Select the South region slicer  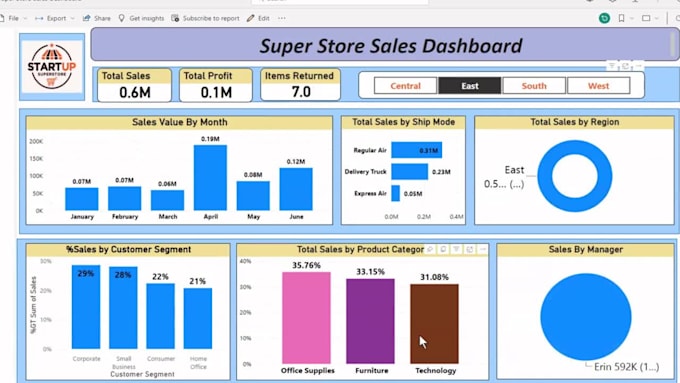[534, 86]
